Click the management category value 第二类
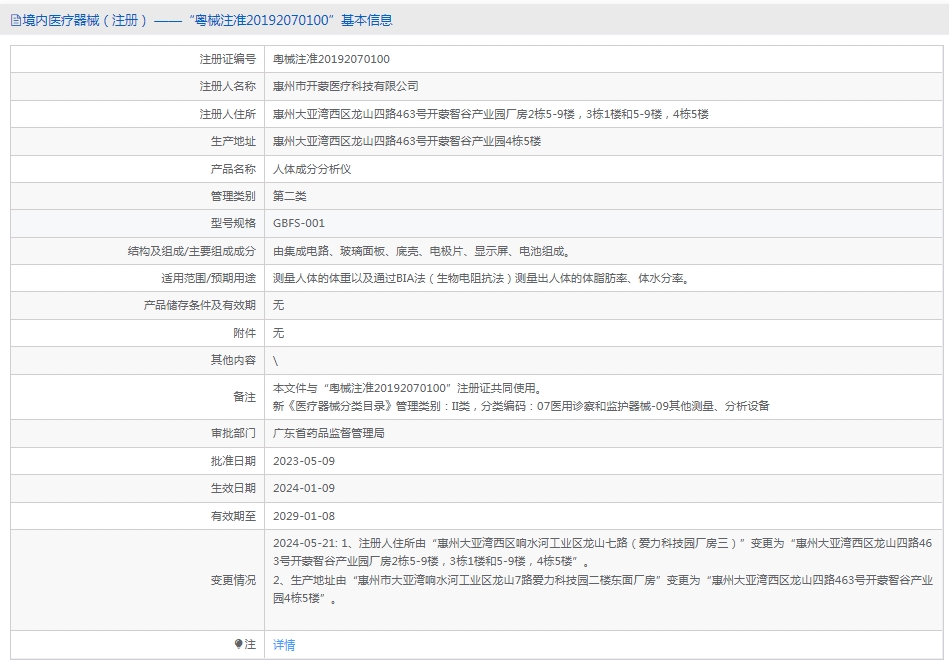 click(x=290, y=196)
